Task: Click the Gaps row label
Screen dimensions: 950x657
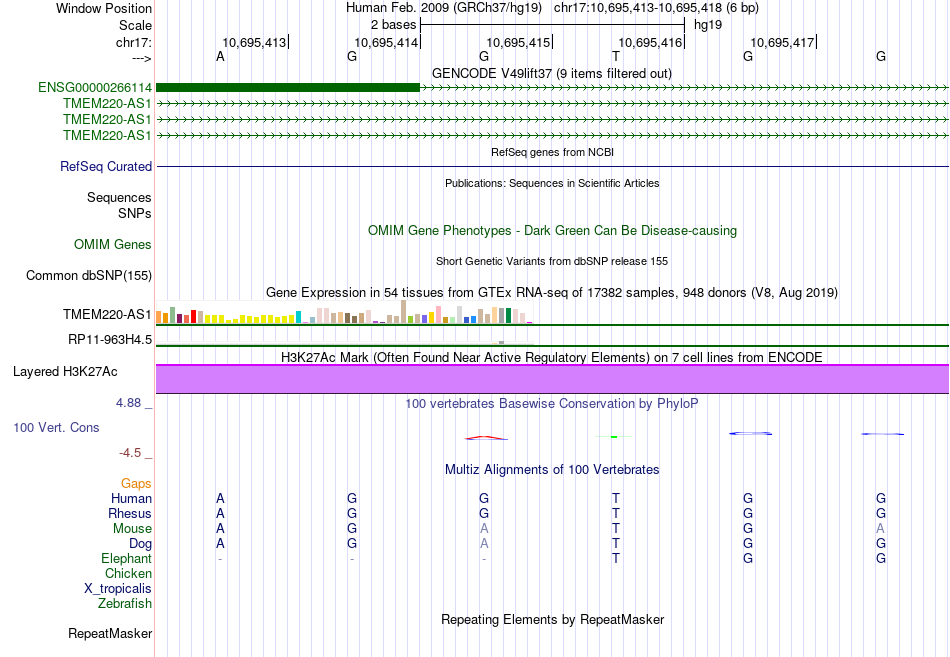Action: (x=136, y=484)
